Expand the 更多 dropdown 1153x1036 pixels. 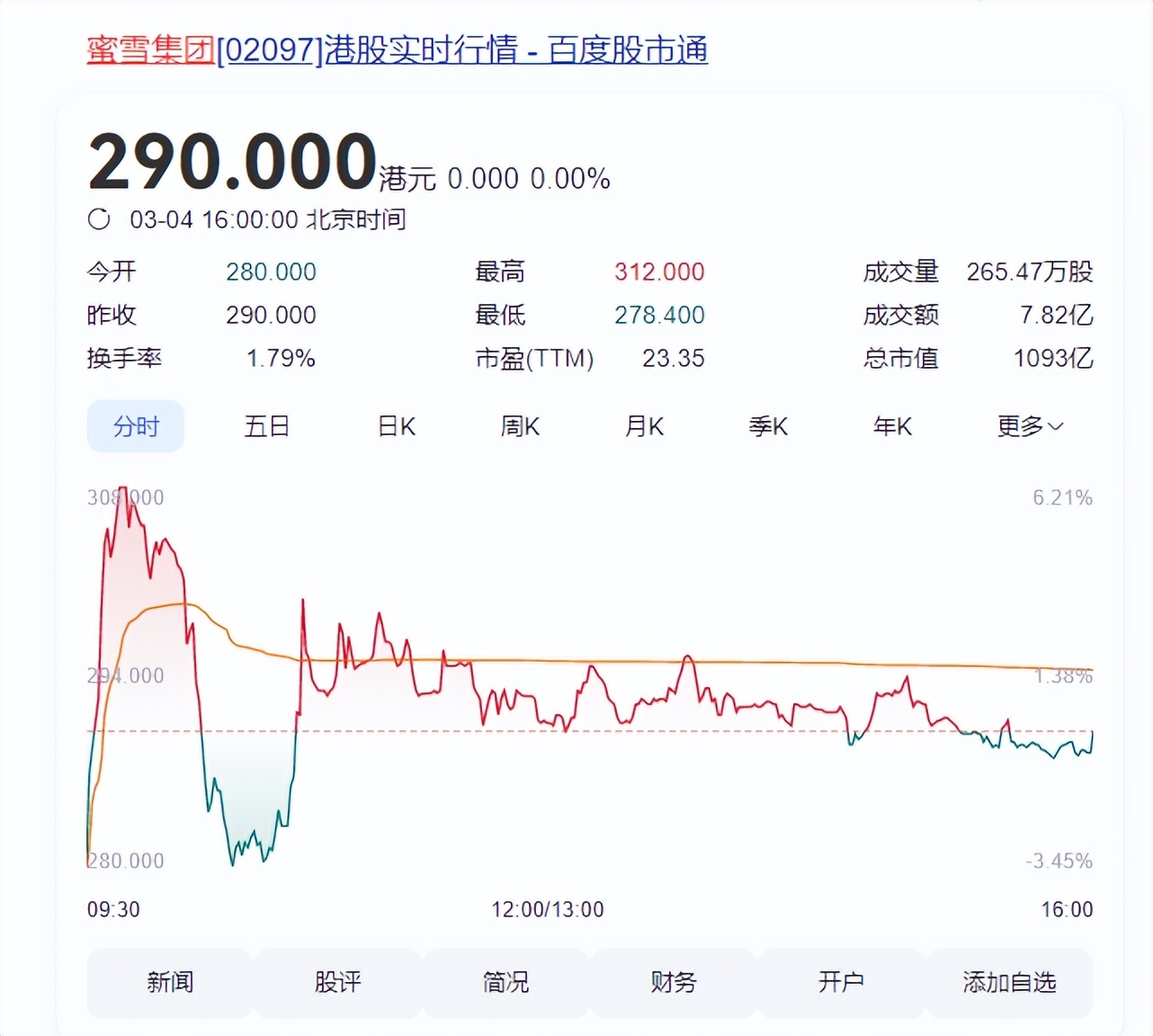[x=1030, y=426]
